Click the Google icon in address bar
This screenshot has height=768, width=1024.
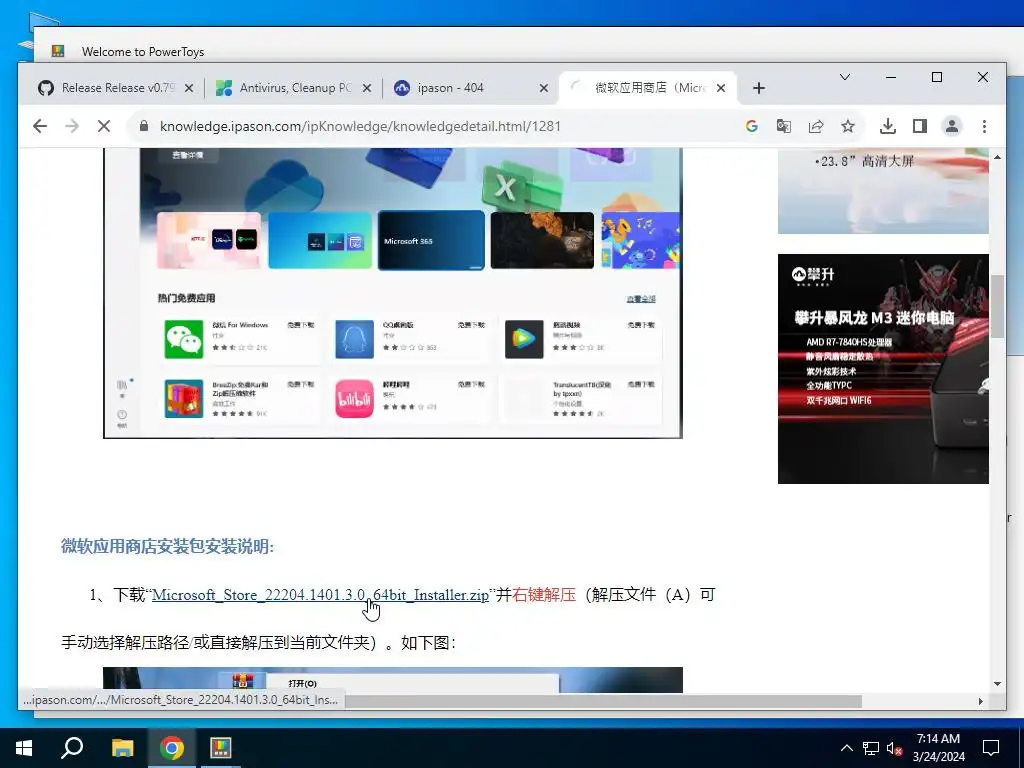[752, 126]
